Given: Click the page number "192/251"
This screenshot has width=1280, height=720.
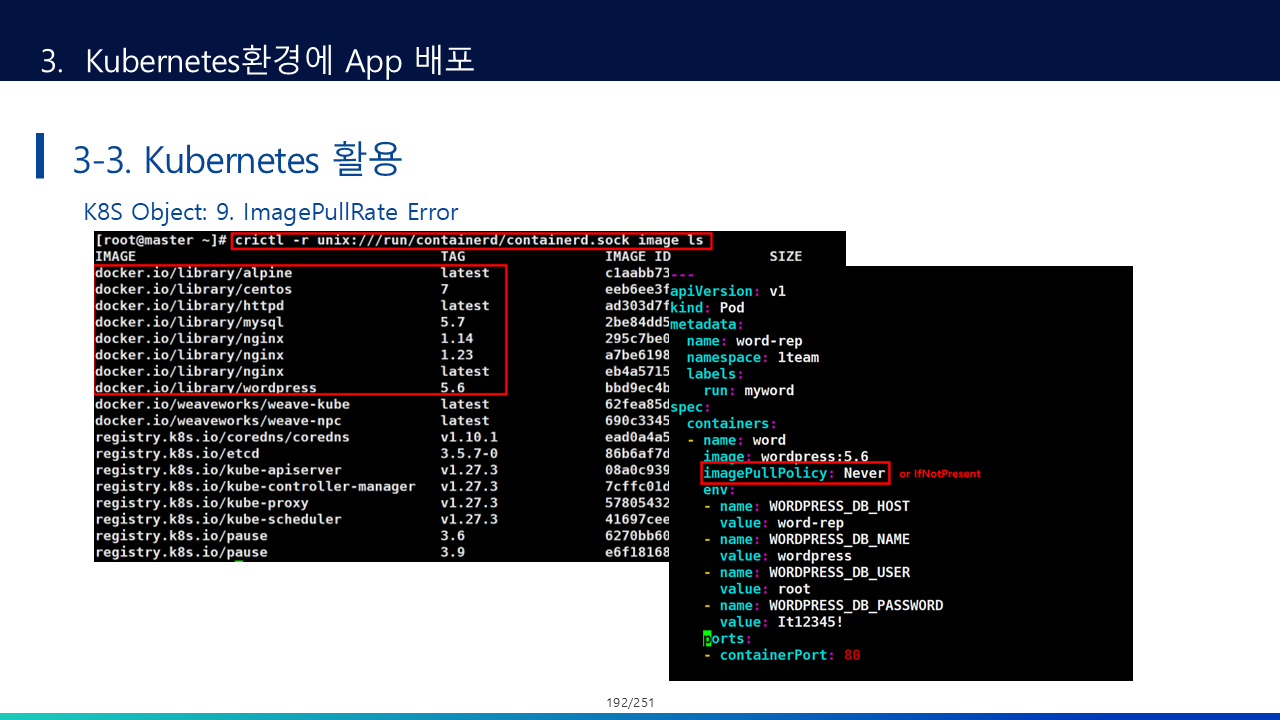Looking at the screenshot, I should (630, 703).
